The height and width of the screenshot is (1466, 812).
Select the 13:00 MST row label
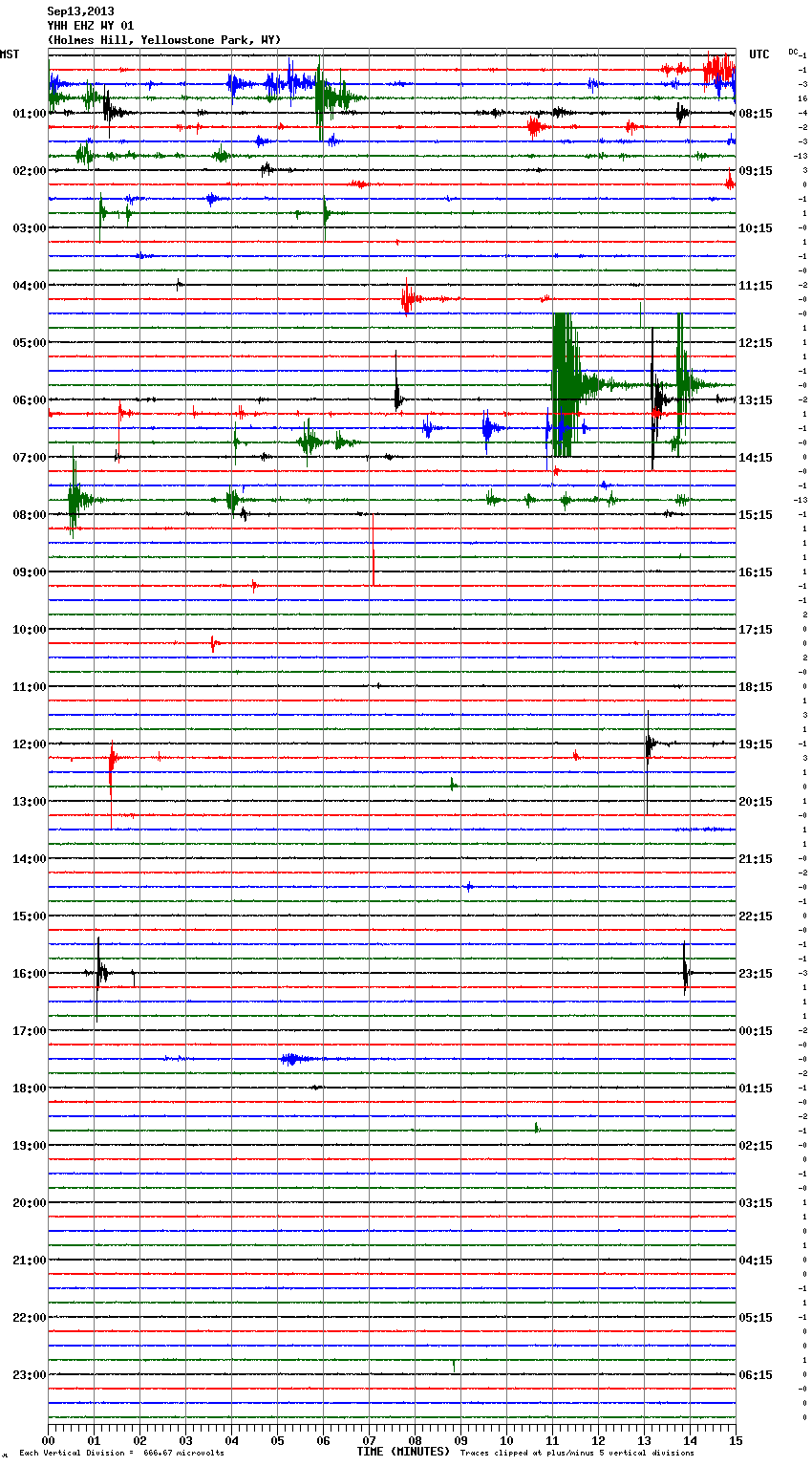point(29,802)
